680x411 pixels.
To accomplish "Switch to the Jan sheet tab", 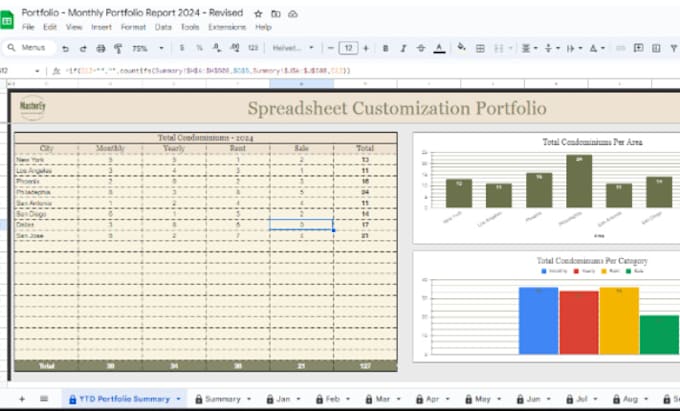I will (283, 399).
